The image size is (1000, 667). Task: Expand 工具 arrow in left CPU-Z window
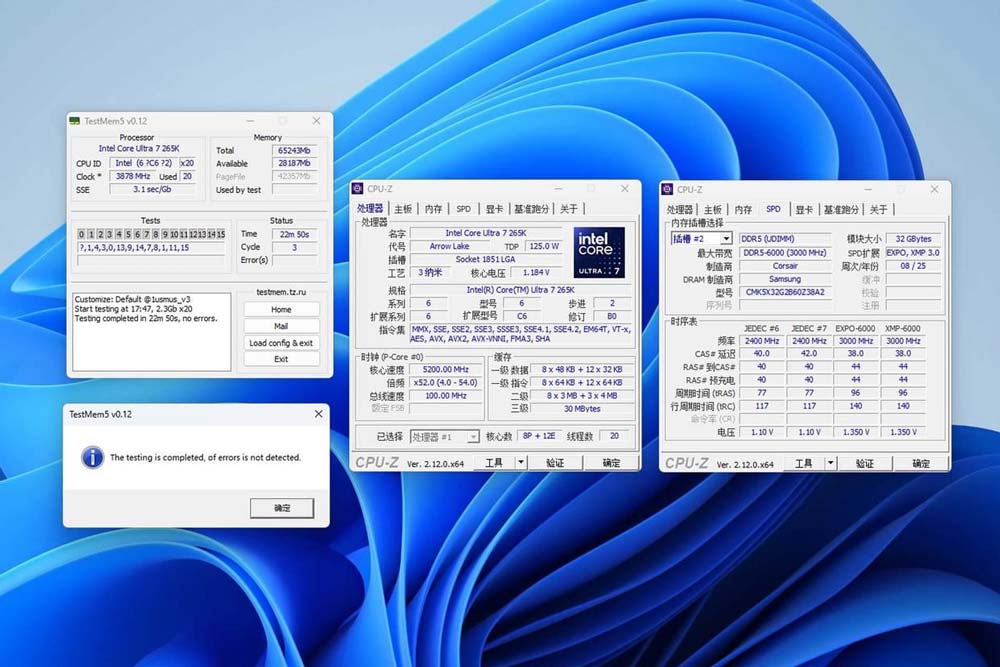pyautogui.click(x=521, y=462)
